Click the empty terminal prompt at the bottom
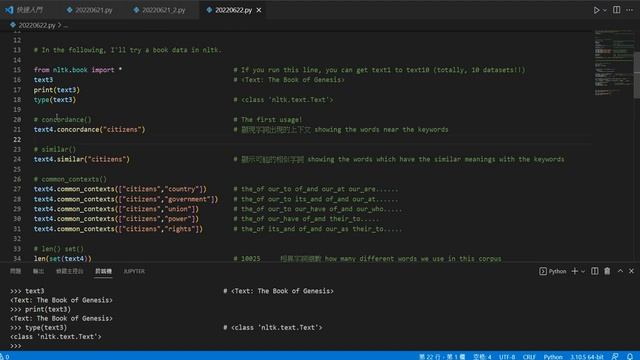 point(16,346)
